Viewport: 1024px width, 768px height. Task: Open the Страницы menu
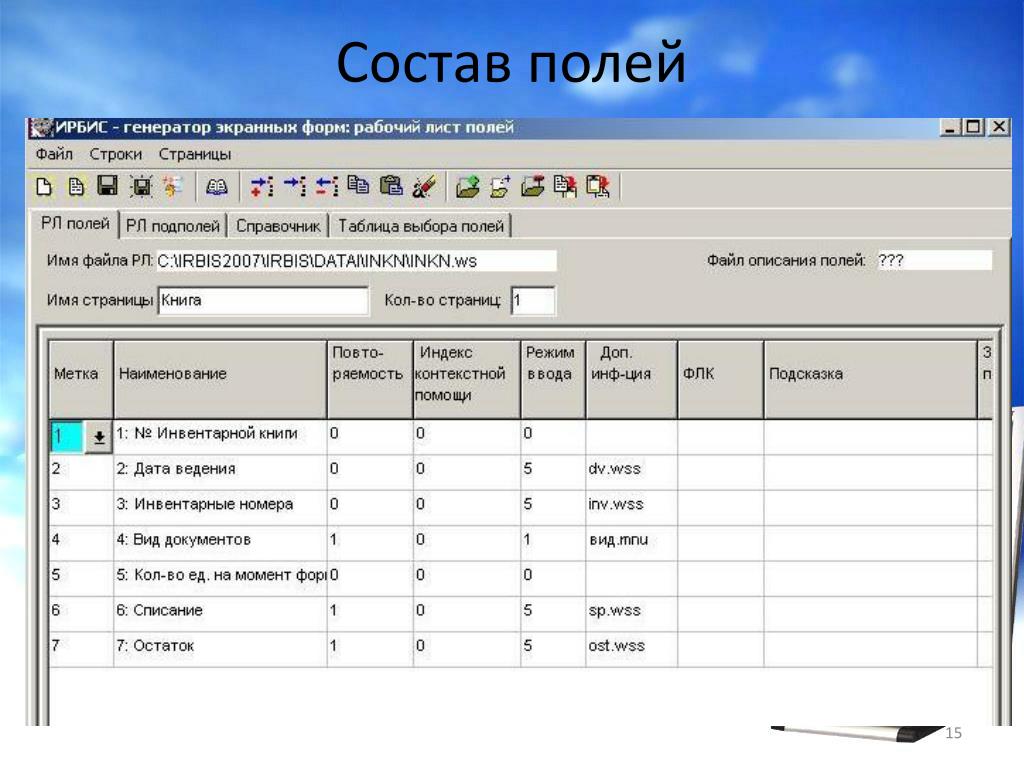click(x=195, y=154)
